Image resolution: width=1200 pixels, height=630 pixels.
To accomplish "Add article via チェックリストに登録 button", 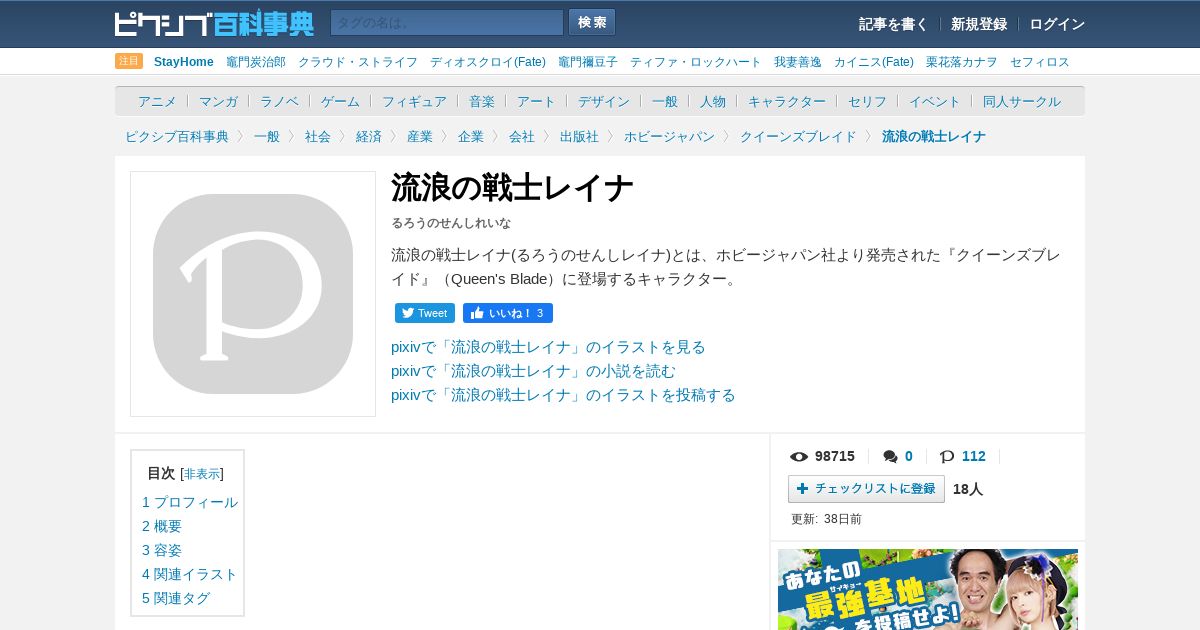I will 866,489.
